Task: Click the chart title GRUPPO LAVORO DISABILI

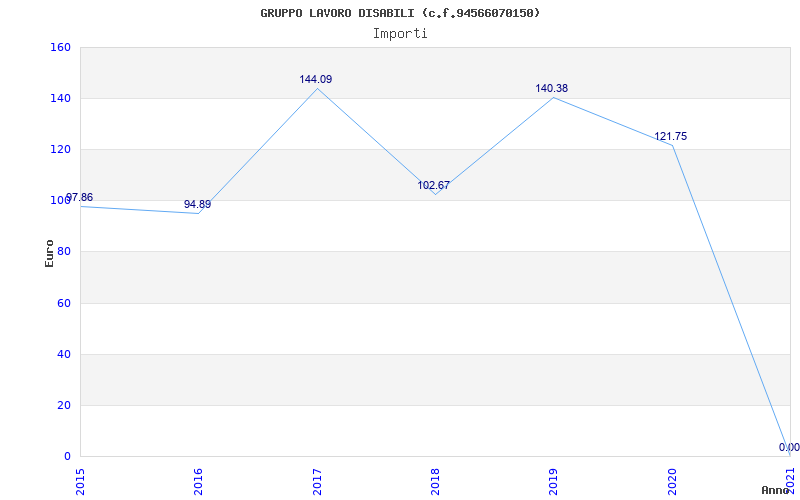Action: click(x=400, y=13)
